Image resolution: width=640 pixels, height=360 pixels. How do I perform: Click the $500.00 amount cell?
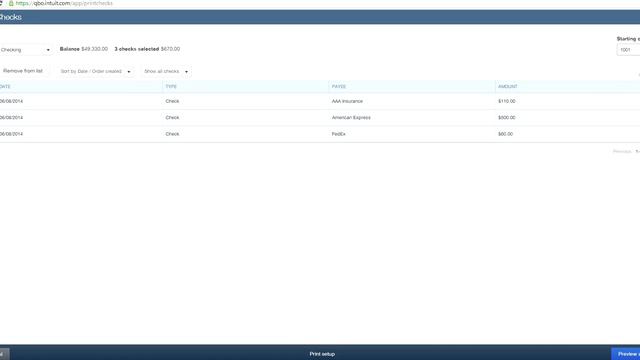tap(507, 118)
